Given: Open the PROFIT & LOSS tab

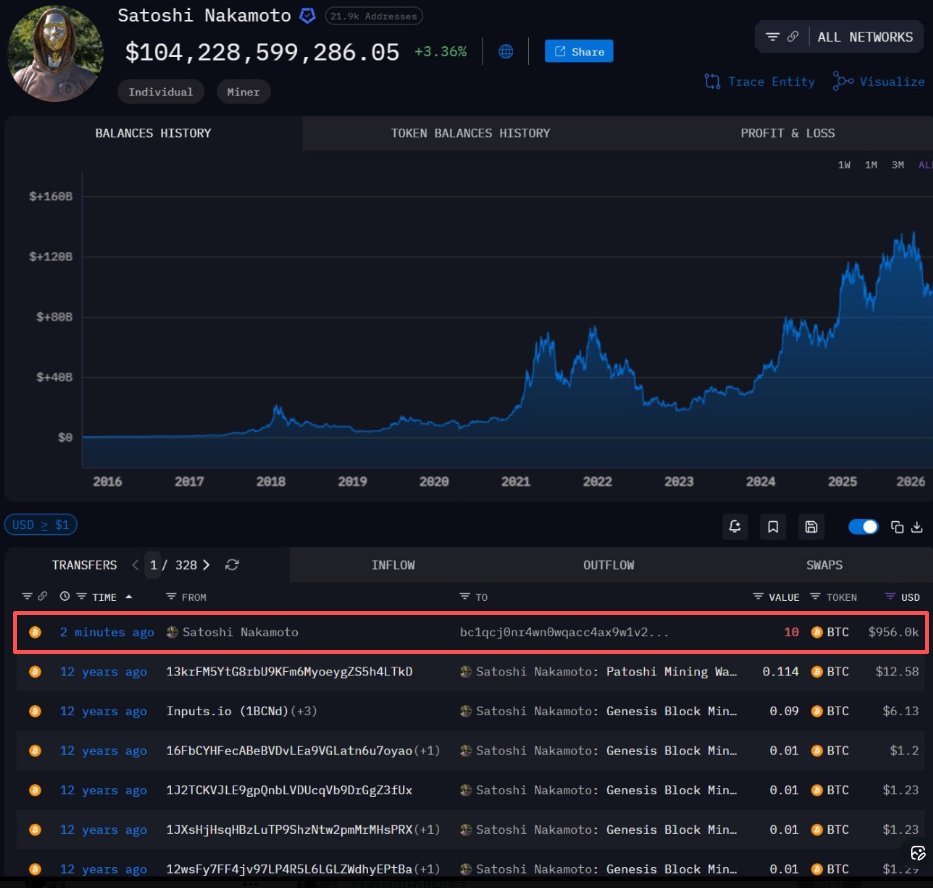Looking at the screenshot, I should click(787, 133).
